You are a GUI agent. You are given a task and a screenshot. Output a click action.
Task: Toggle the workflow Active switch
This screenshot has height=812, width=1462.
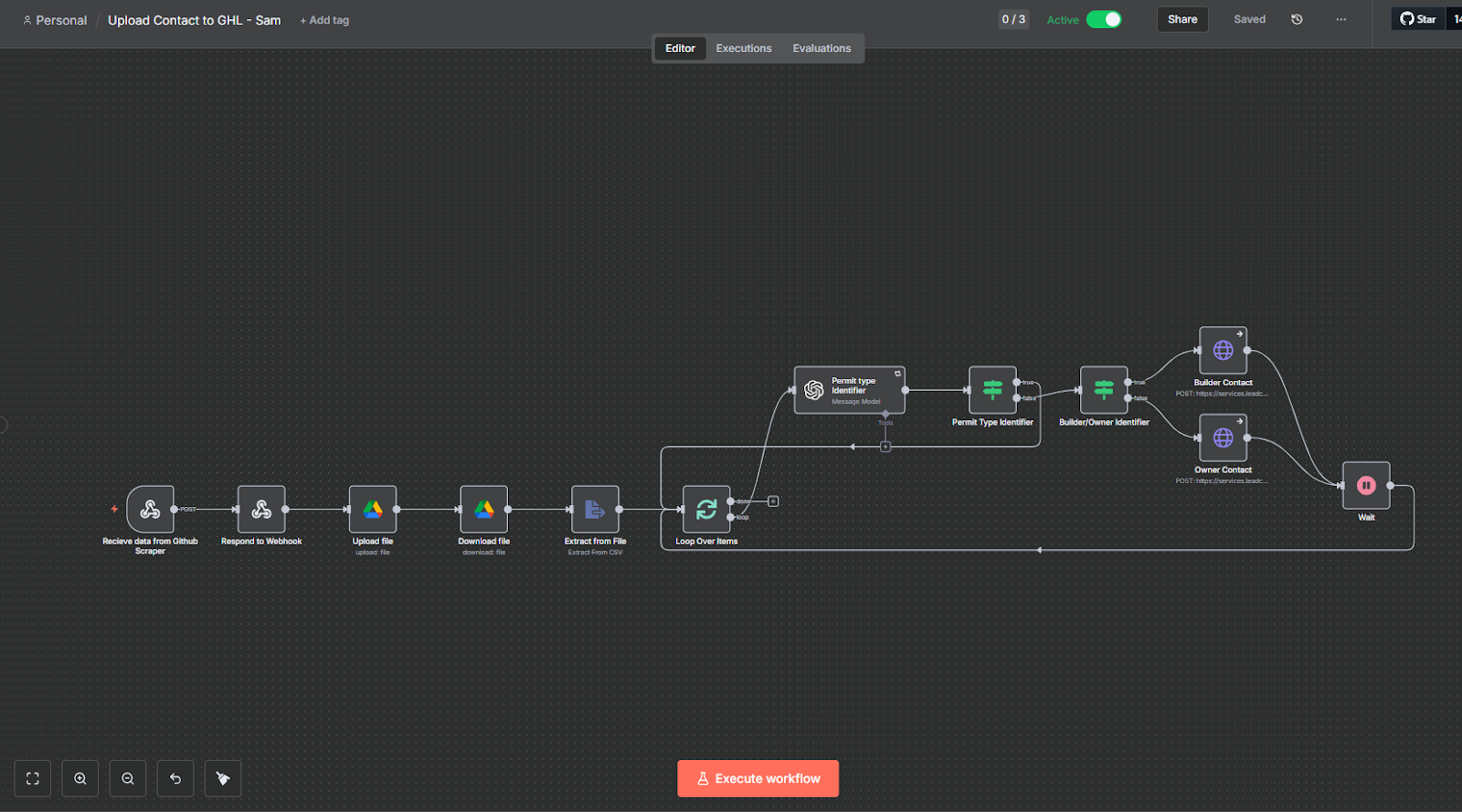(1104, 20)
